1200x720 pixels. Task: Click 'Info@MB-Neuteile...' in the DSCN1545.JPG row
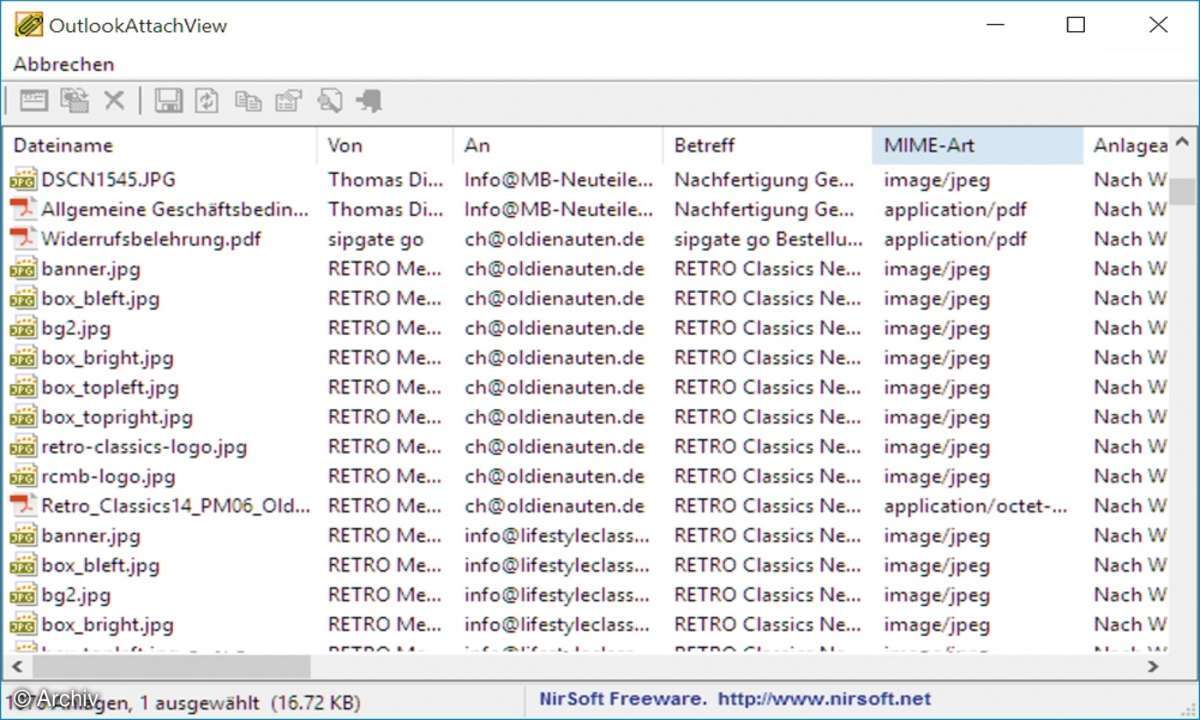558,180
